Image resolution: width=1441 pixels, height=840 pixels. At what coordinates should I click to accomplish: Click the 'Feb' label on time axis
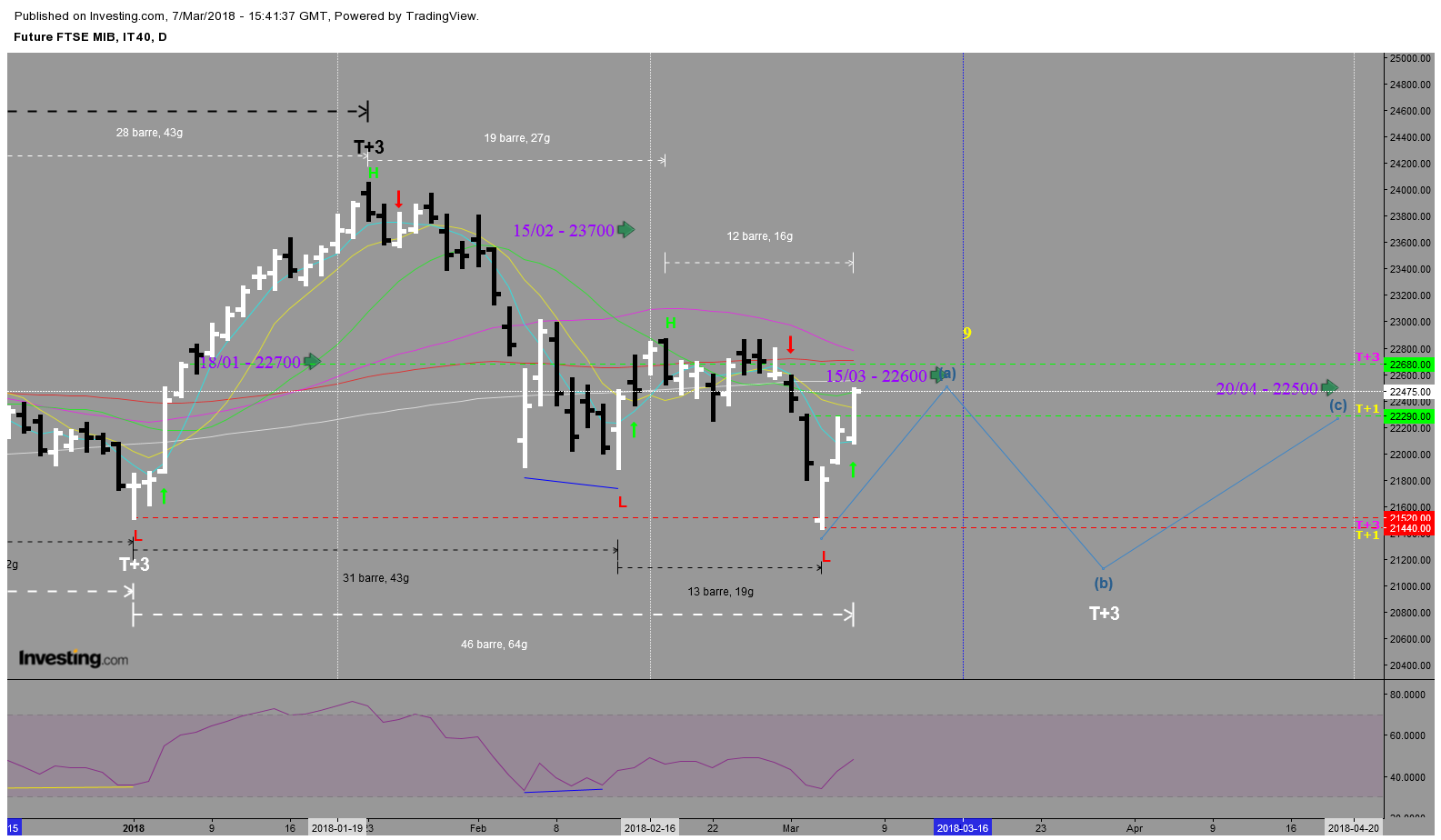pos(478,828)
